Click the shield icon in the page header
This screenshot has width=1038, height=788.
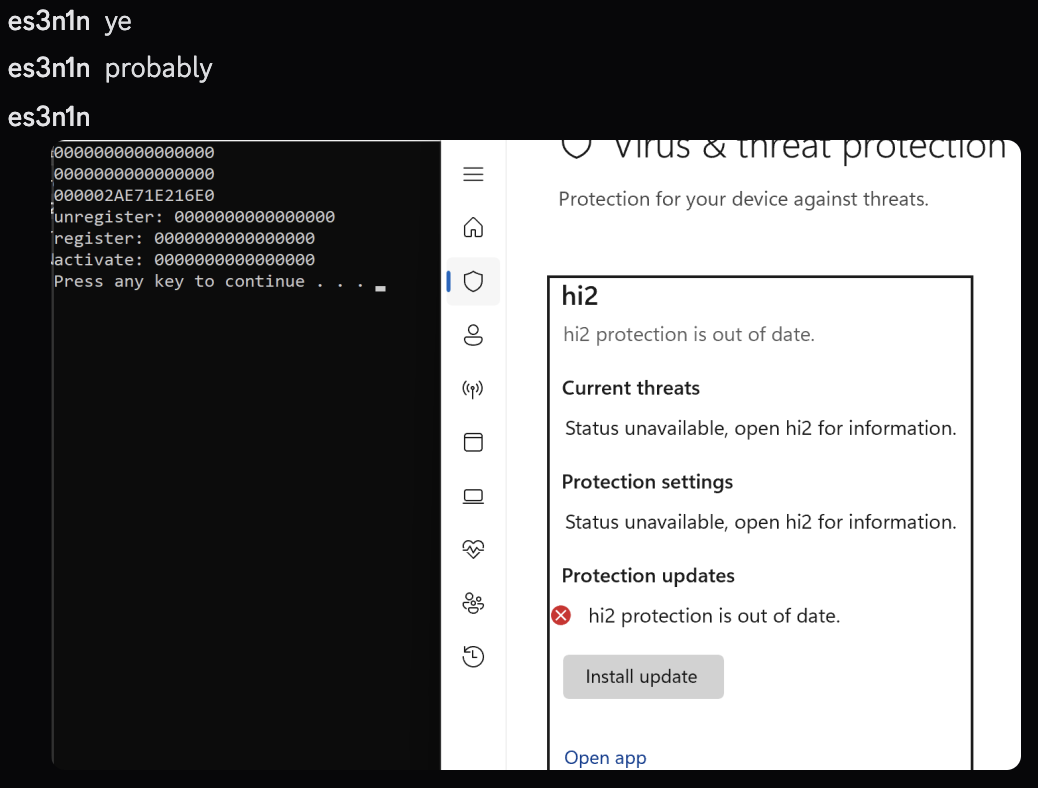(576, 148)
